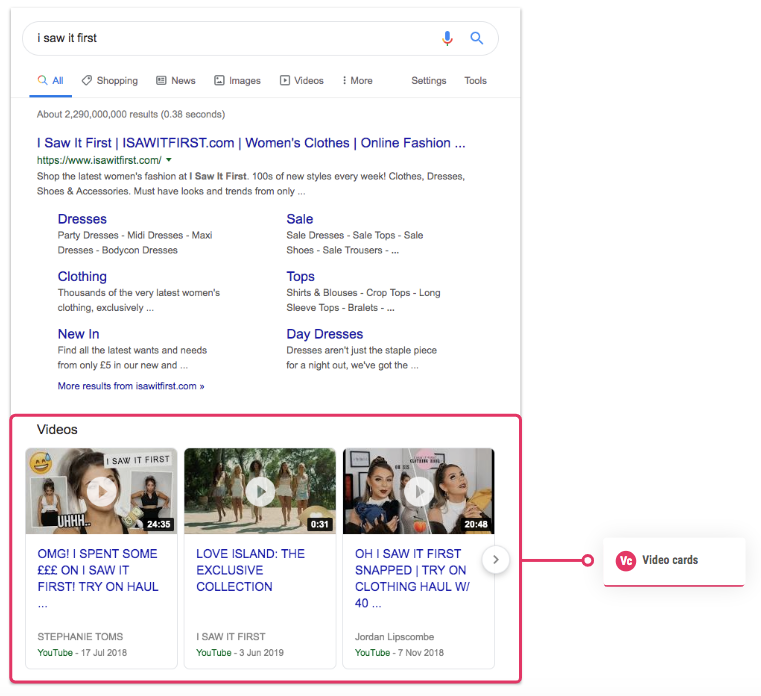
Task: Open search Settings
Action: (429, 81)
